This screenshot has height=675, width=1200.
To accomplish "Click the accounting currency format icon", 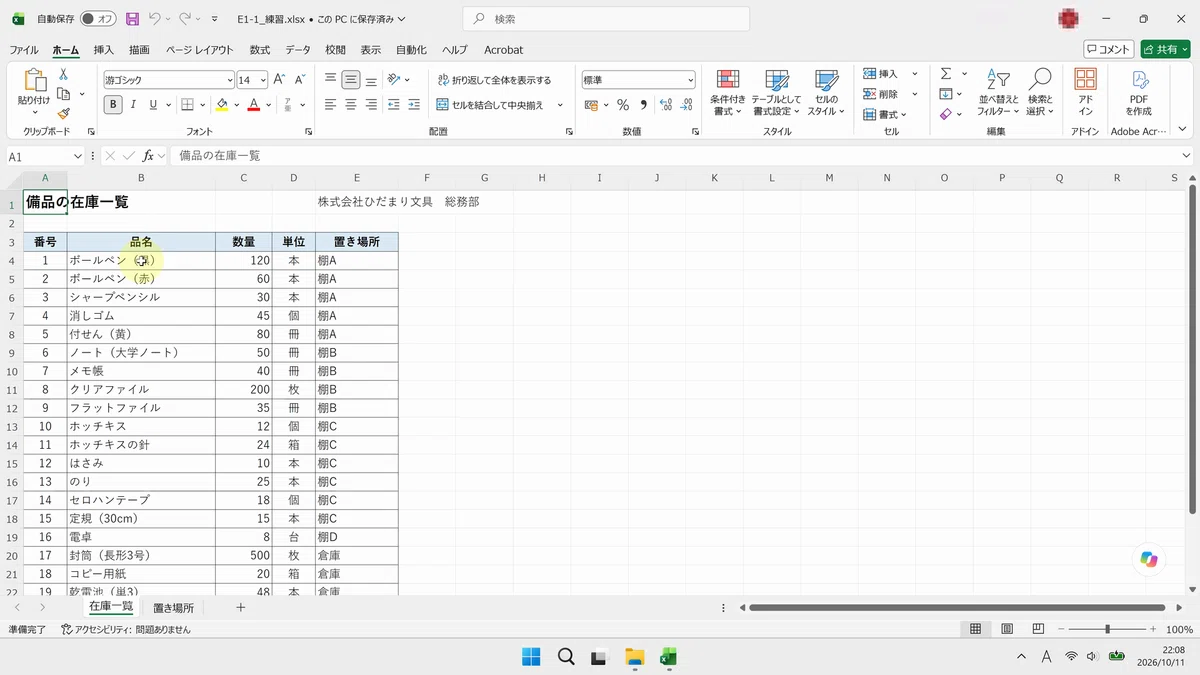I will (x=590, y=104).
